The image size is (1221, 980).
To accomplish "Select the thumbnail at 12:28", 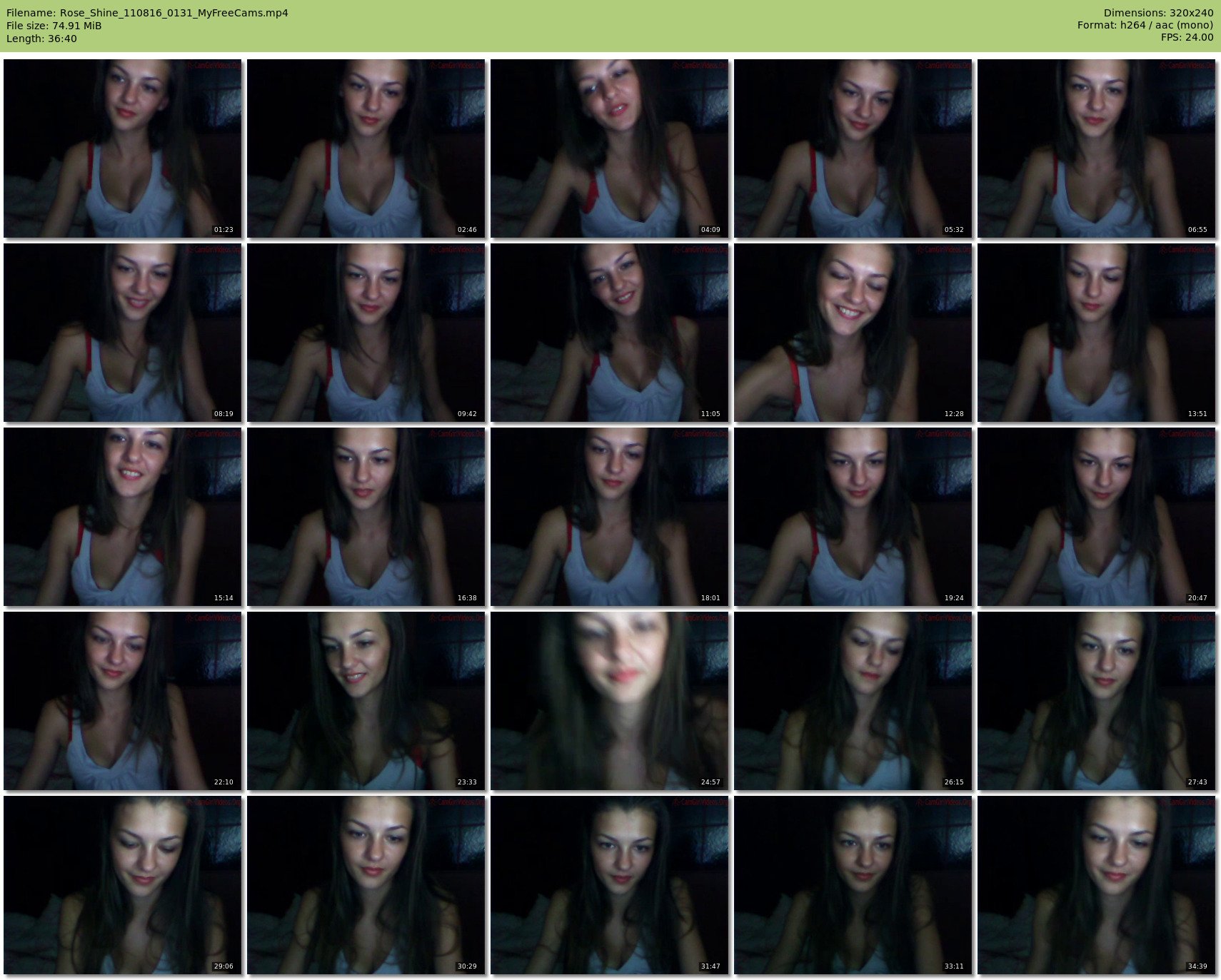I will tap(853, 332).
